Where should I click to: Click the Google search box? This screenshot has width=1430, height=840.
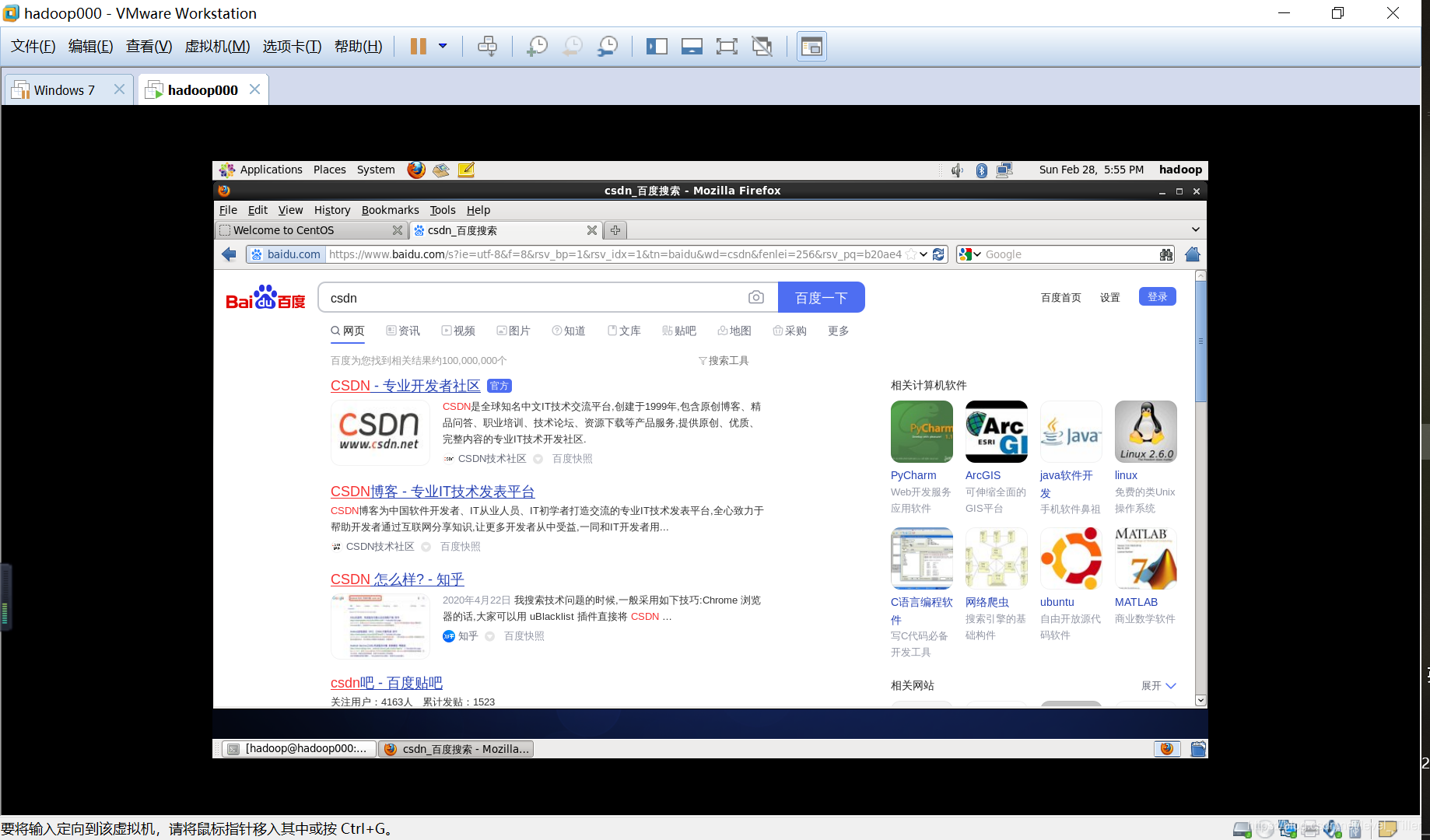pos(1071,254)
